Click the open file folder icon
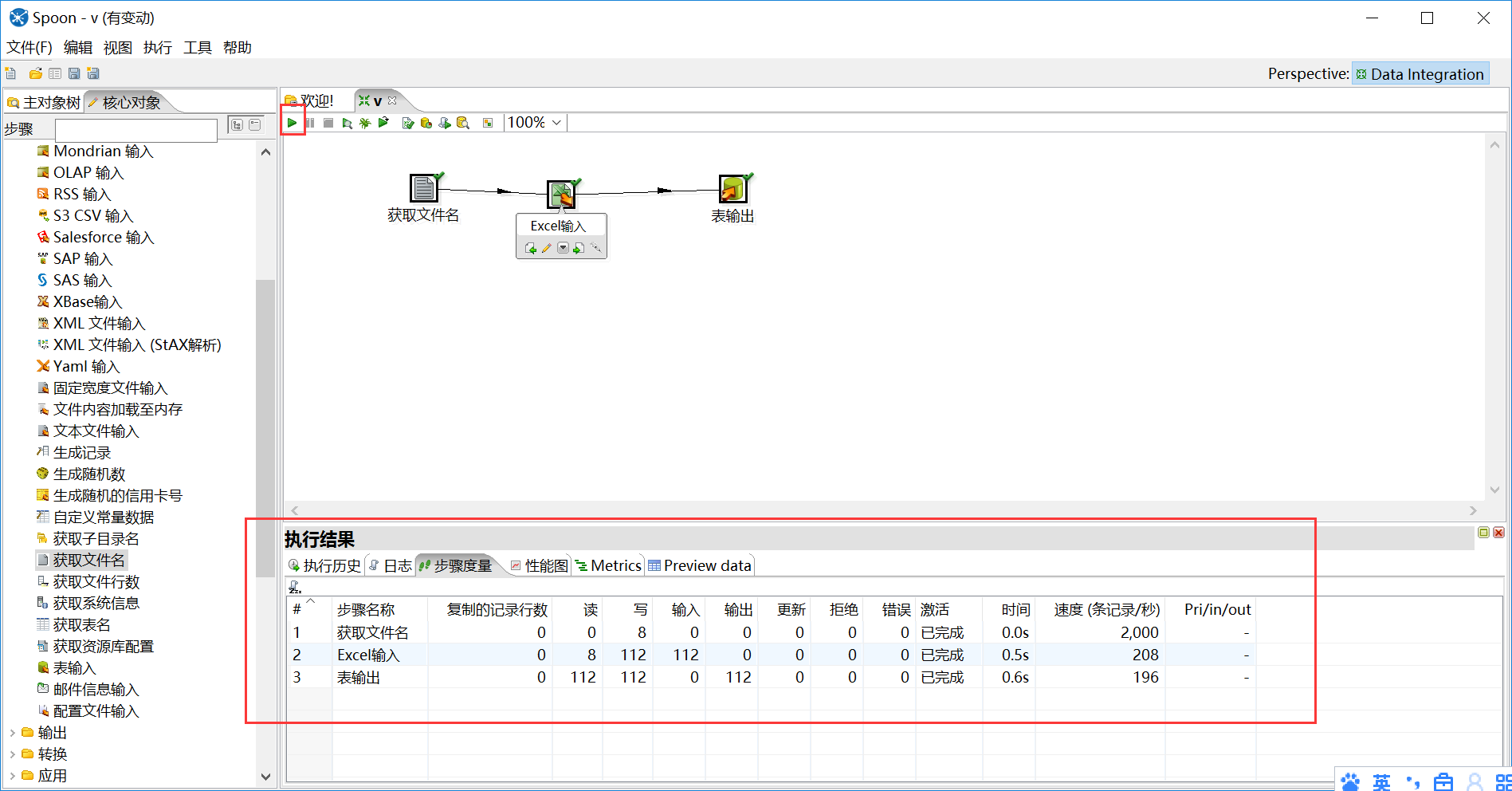This screenshot has width=1512, height=791. [x=35, y=73]
